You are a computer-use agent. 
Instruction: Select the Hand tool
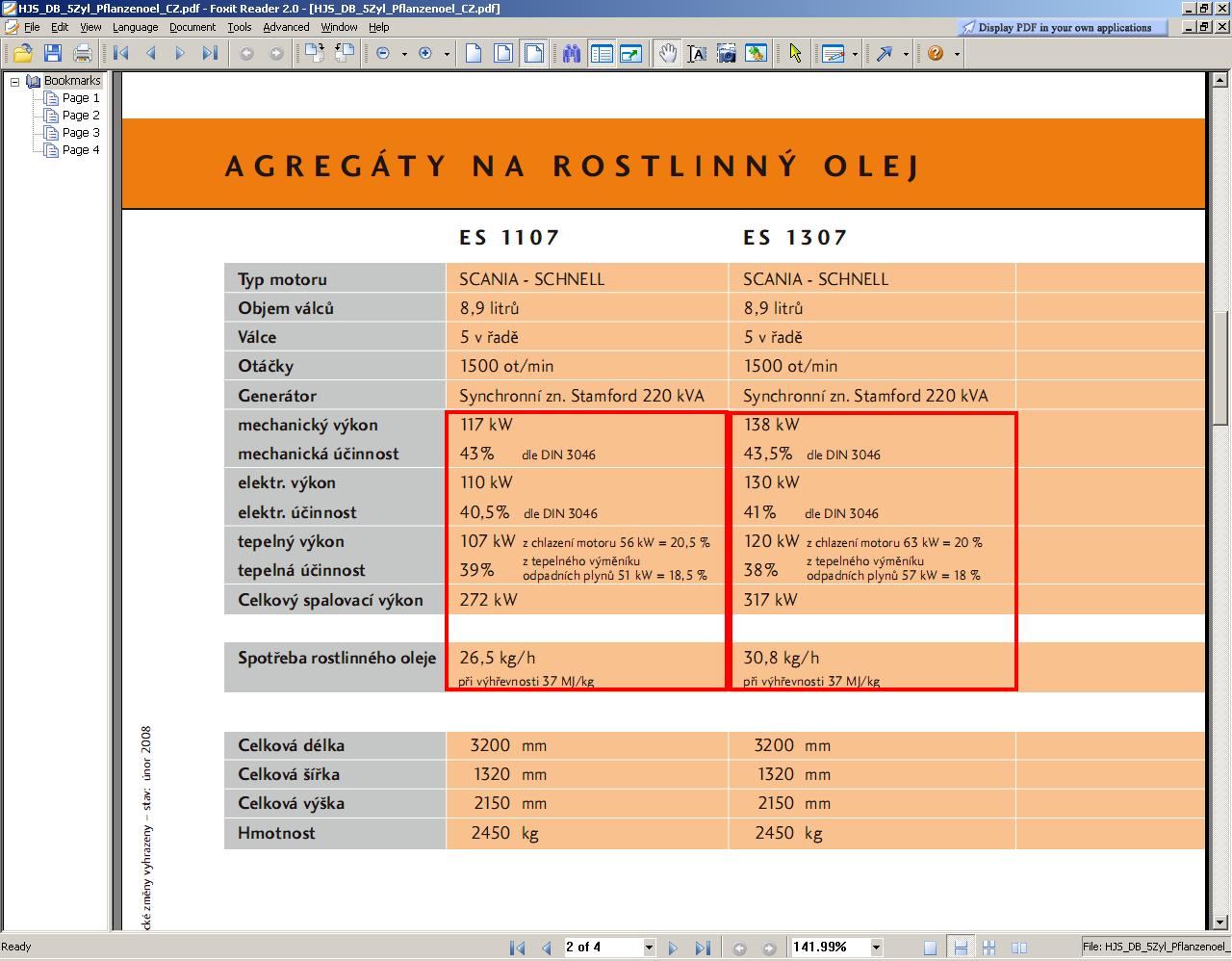[x=667, y=54]
